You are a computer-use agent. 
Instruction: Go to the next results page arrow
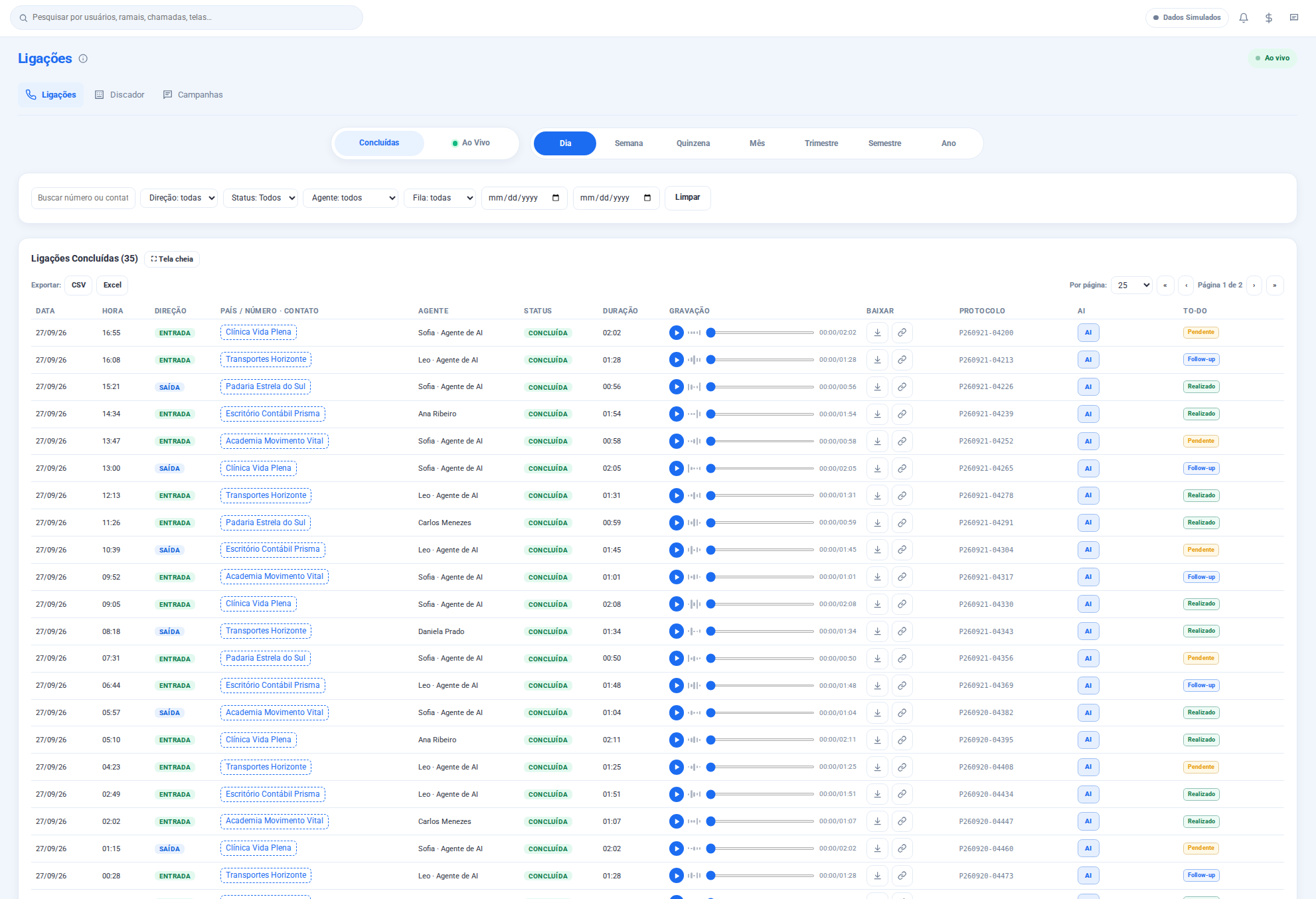[1254, 286]
